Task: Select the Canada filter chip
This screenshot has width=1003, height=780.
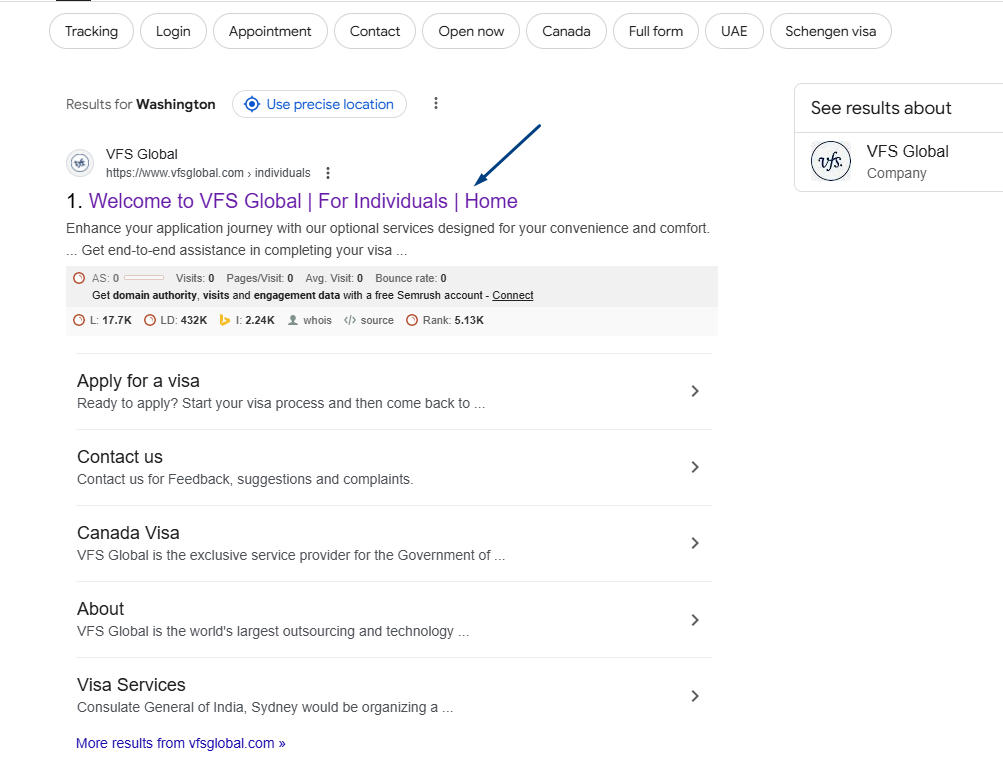Action: pos(566,31)
